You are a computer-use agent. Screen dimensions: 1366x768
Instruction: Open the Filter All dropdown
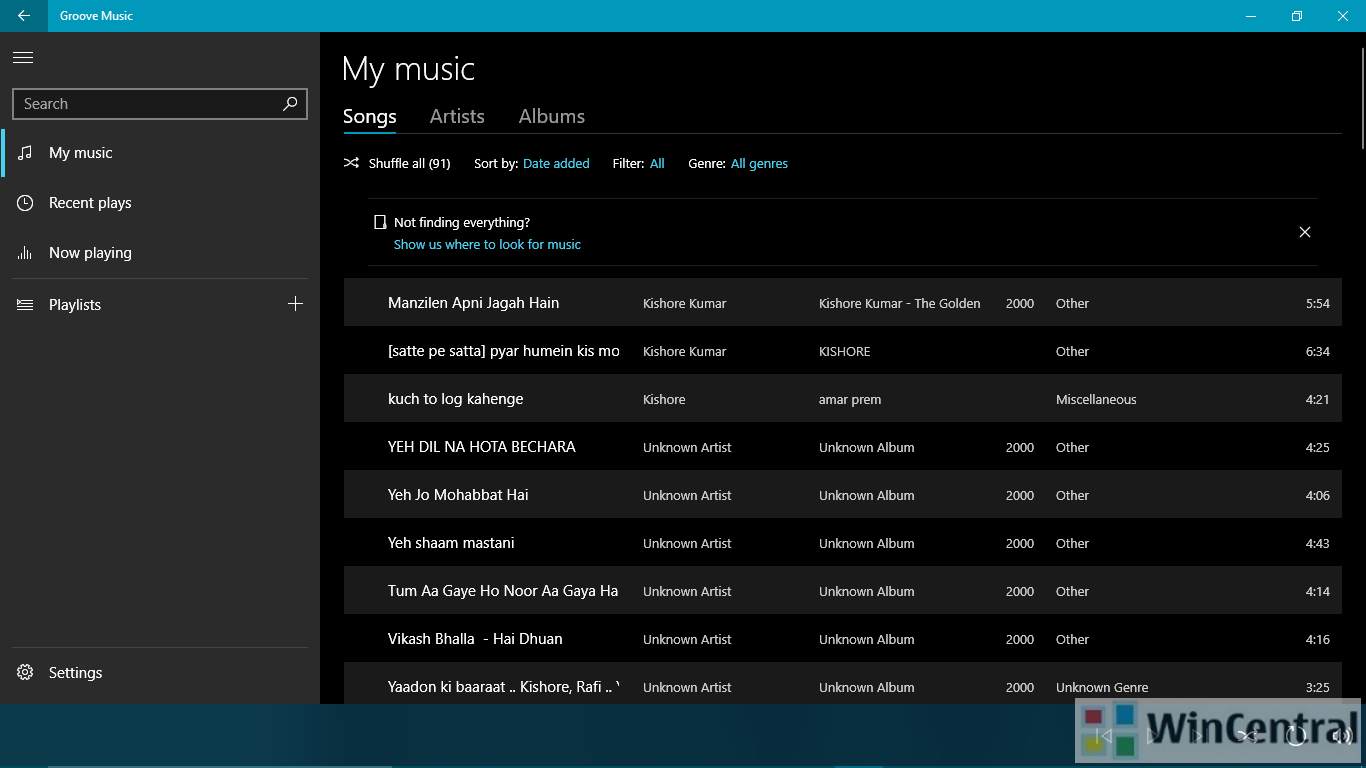point(657,164)
